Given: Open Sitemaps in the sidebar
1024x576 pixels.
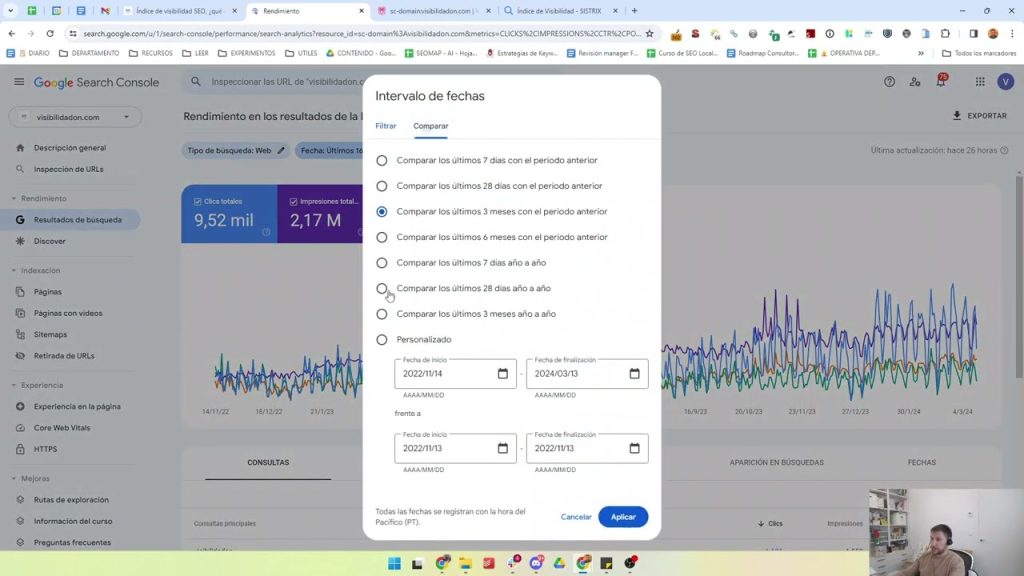Looking at the screenshot, I should point(50,334).
